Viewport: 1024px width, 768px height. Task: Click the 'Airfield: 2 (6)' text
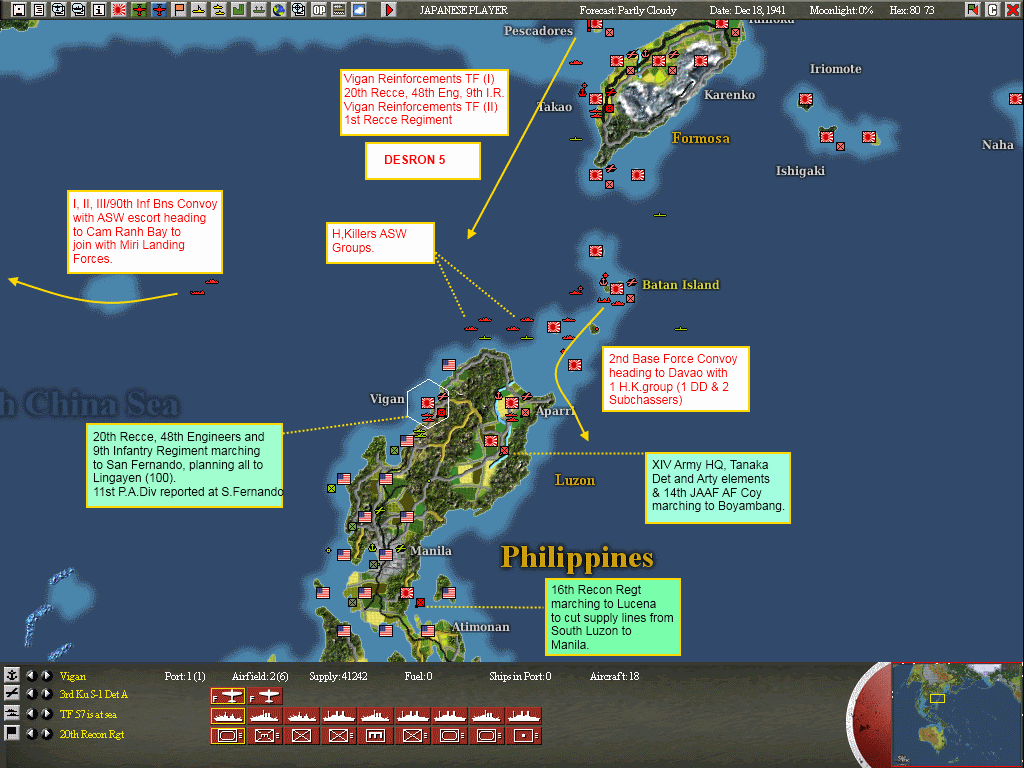coord(260,676)
